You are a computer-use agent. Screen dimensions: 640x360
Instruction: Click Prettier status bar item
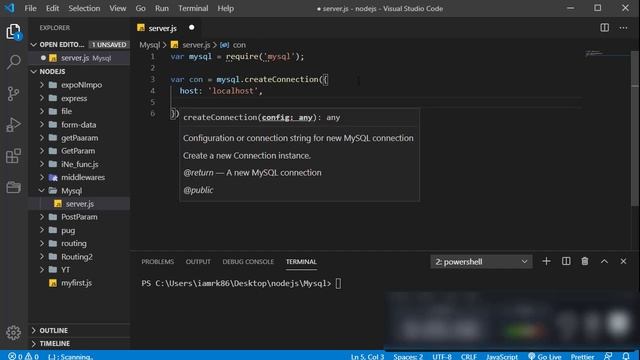coord(582,356)
